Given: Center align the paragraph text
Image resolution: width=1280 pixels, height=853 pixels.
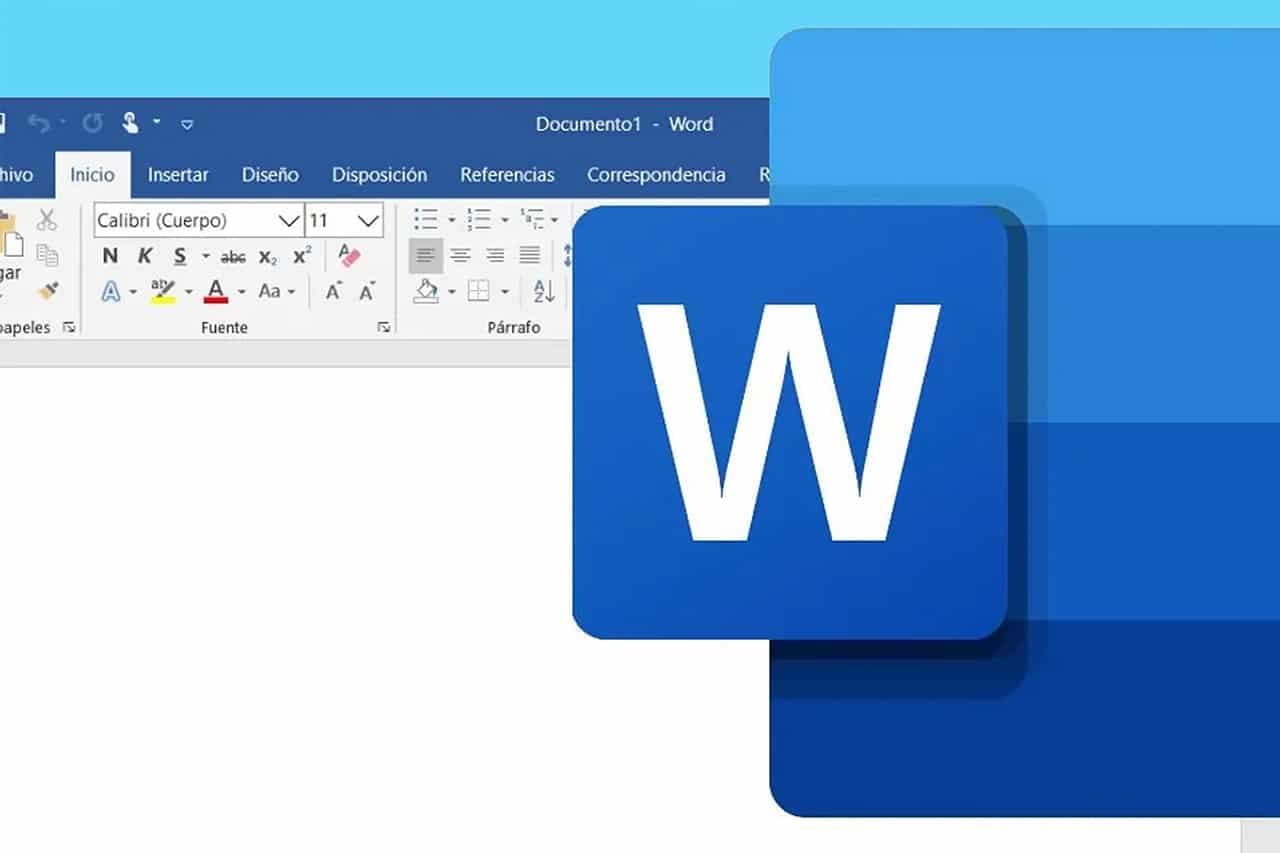Looking at the screenshot, I should (460, 256).
